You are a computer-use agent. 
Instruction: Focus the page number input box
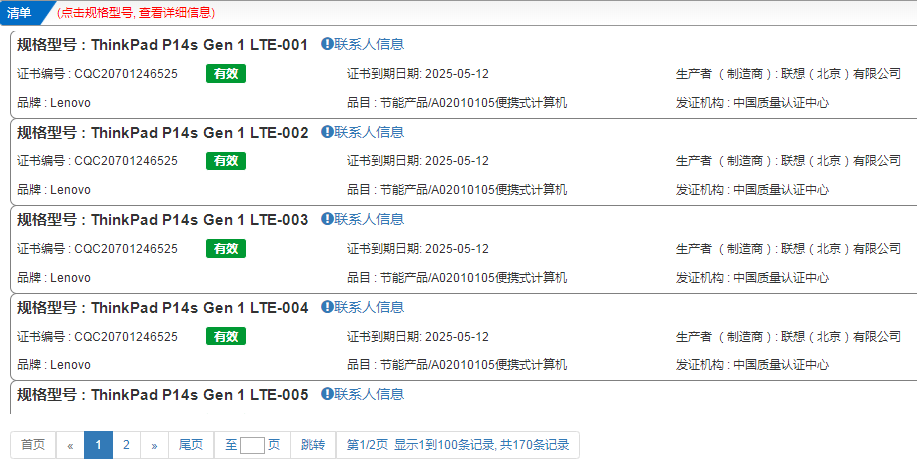coord(252,445)
